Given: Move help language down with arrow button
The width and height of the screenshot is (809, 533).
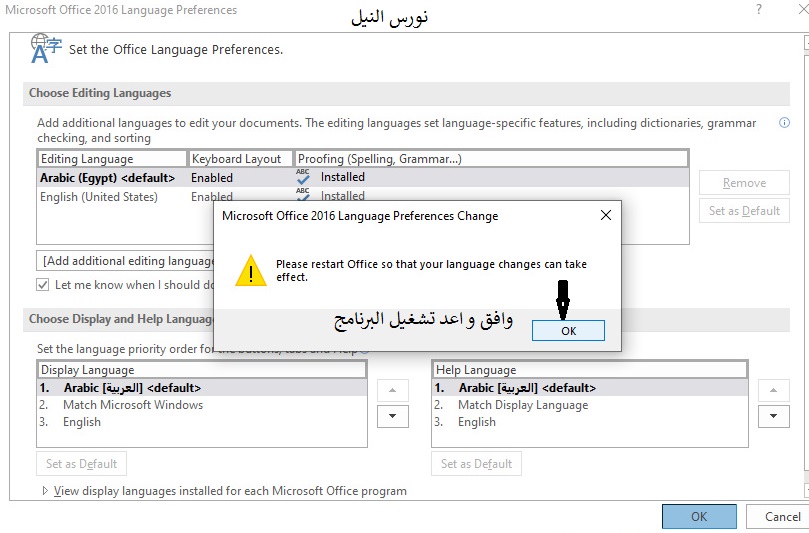Looking at the screenshot, I should point(774,415).
